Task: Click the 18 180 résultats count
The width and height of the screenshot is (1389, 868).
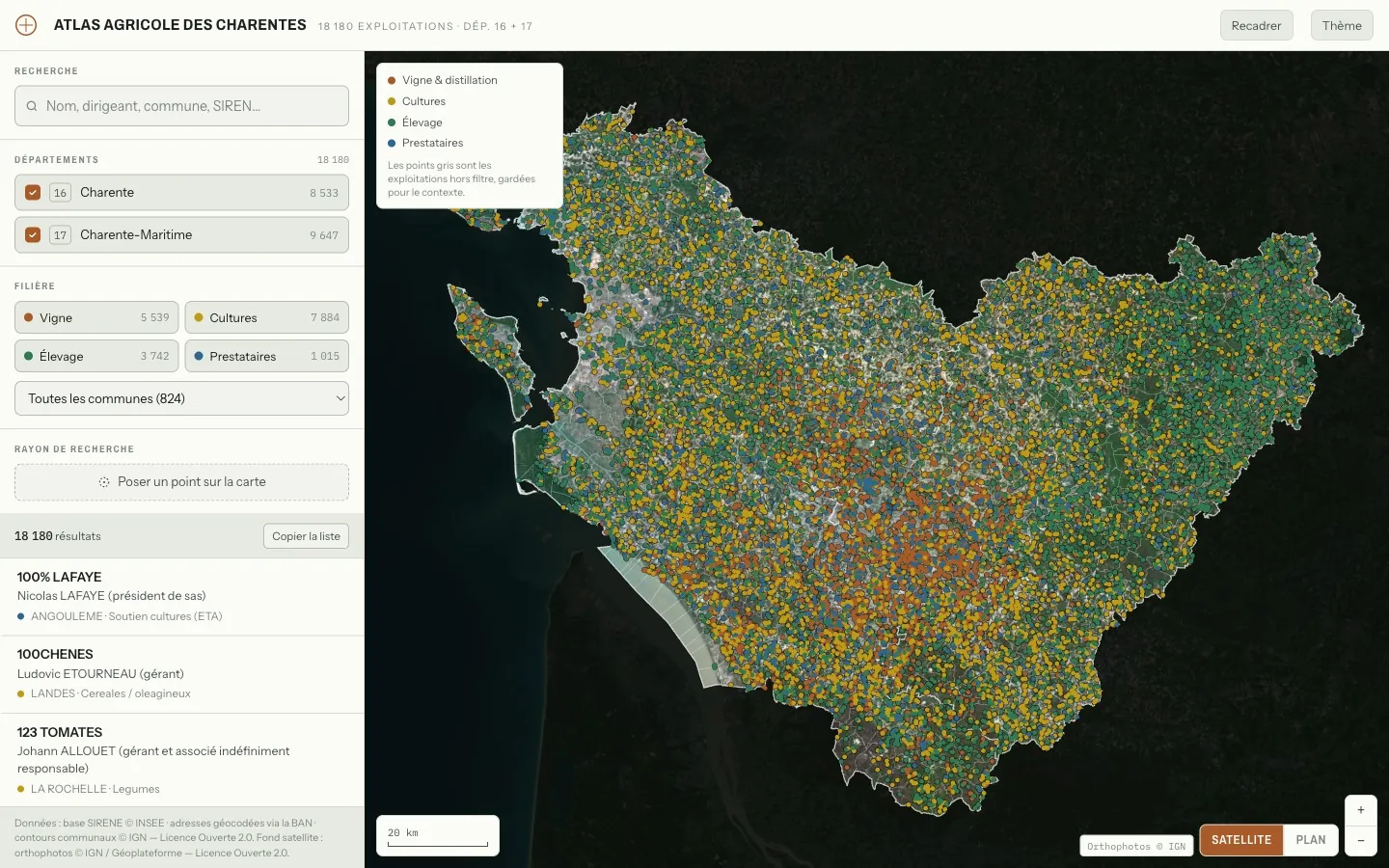Action: click(58, 536)
